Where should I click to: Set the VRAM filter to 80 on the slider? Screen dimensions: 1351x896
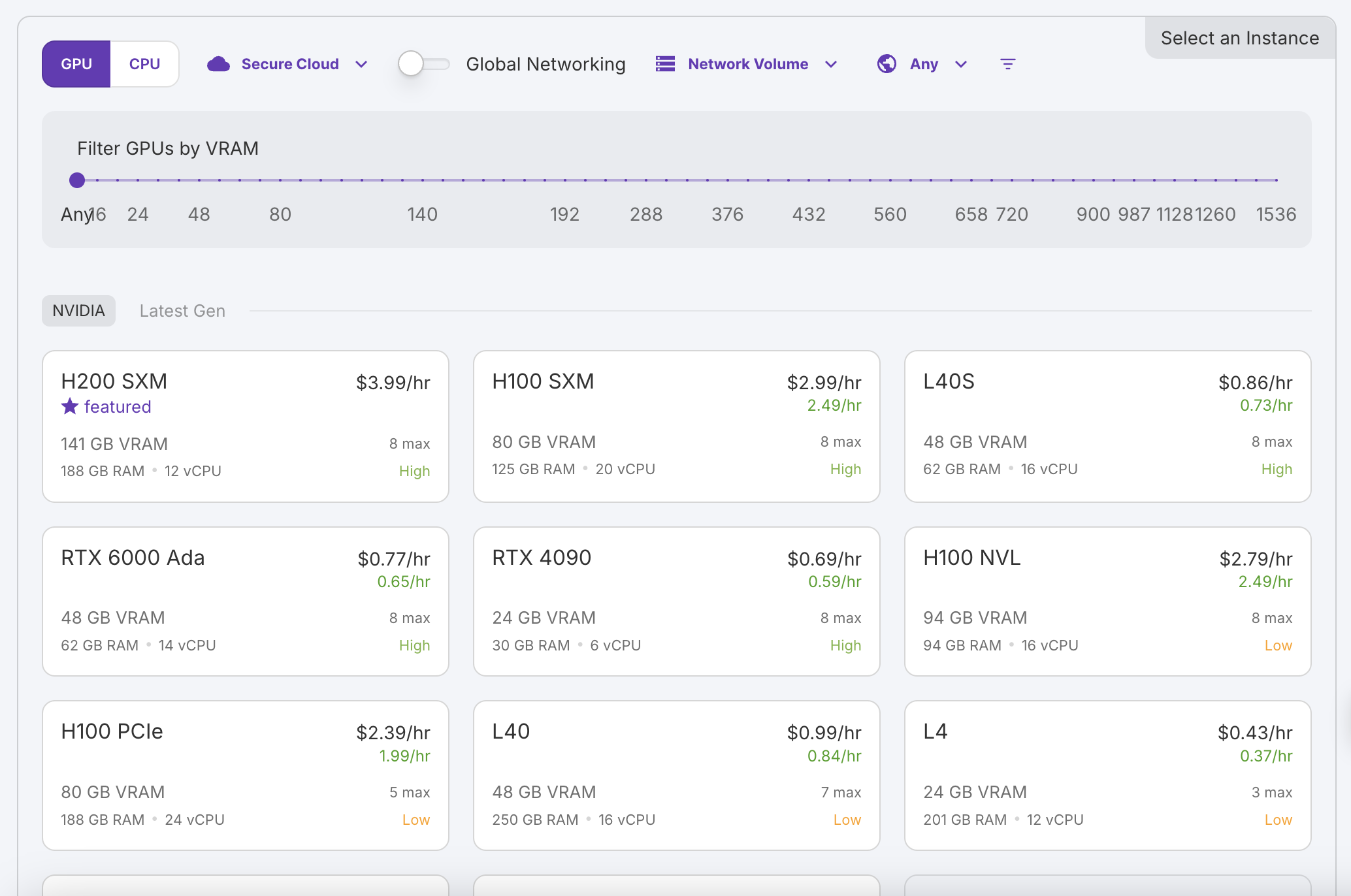280,180
